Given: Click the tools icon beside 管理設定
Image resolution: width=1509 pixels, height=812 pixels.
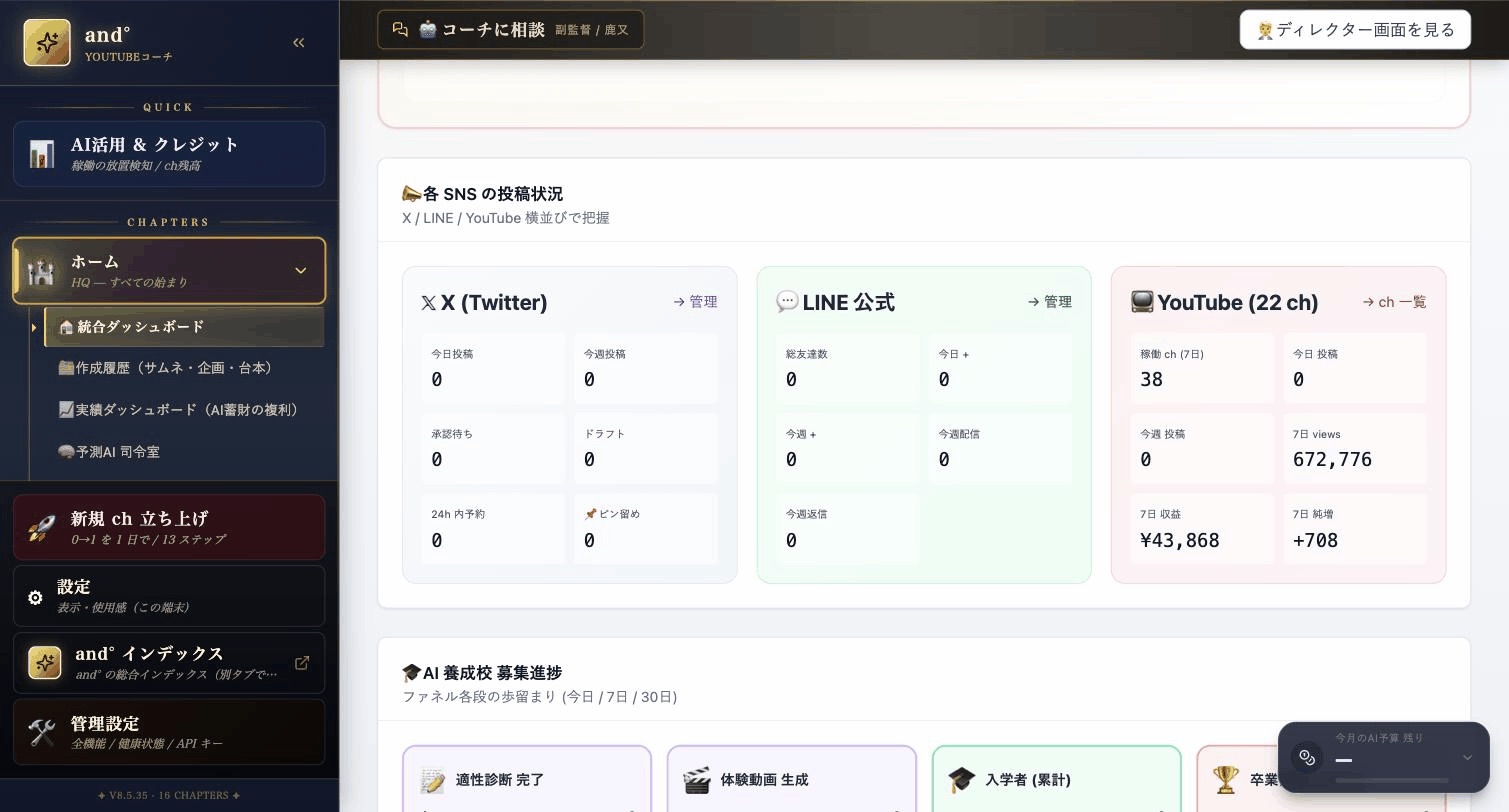Looking at the screenshot, I should 42,732.
